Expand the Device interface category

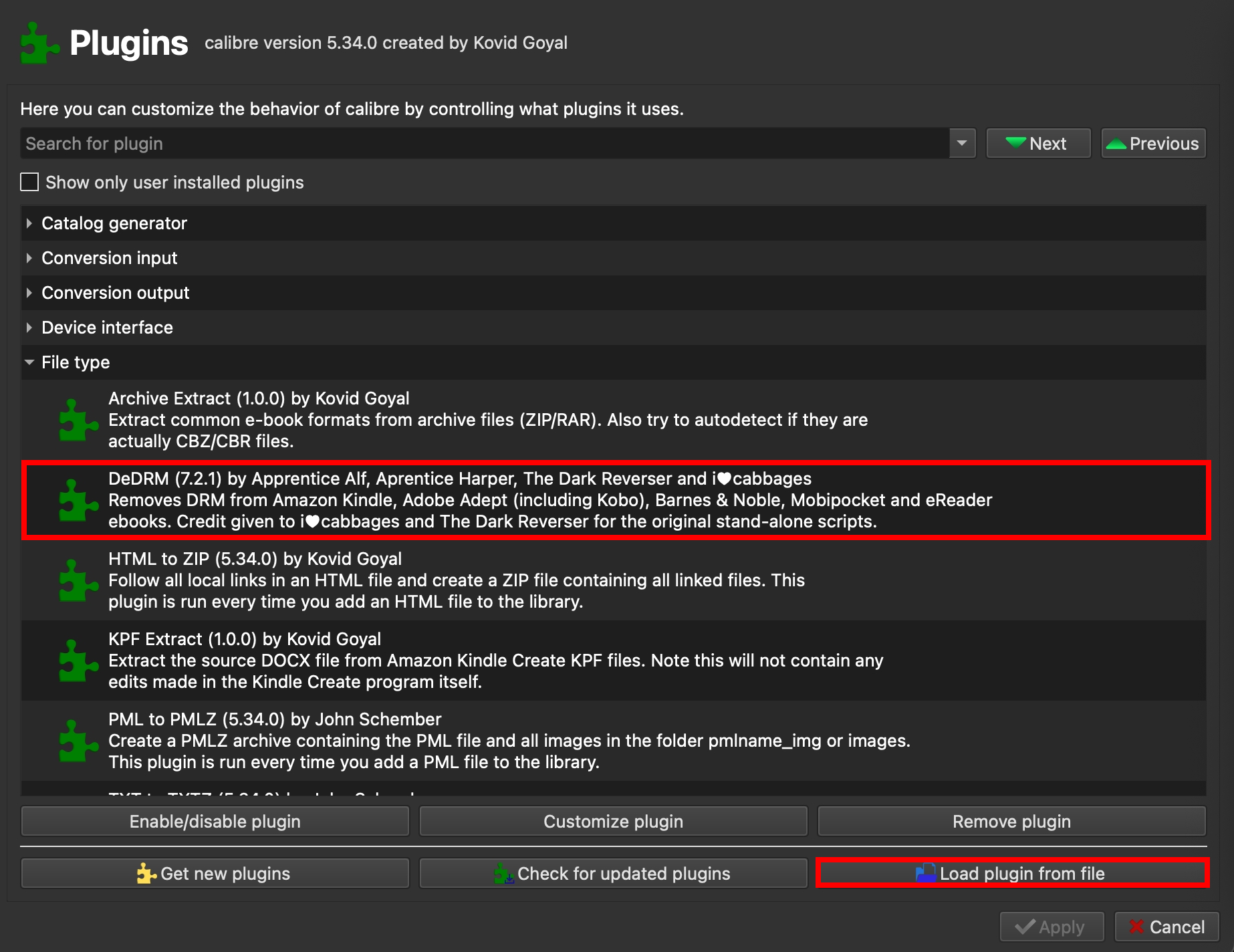pos(29,328)
